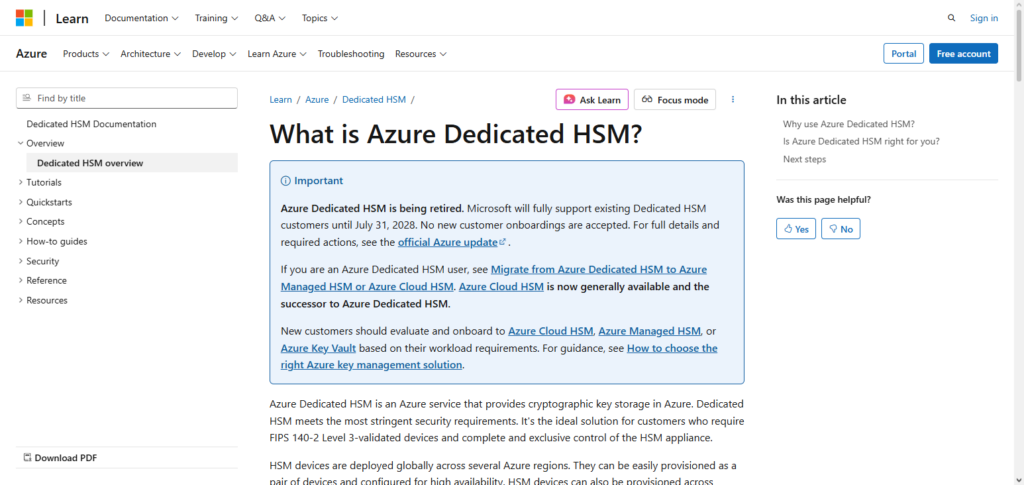Click the Microsoft logo

[24, 18]
